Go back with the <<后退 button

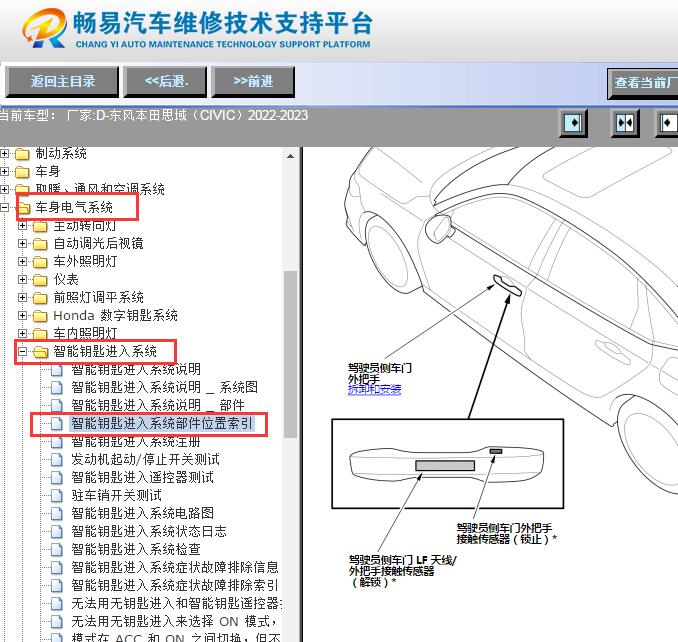click(166, 81)
